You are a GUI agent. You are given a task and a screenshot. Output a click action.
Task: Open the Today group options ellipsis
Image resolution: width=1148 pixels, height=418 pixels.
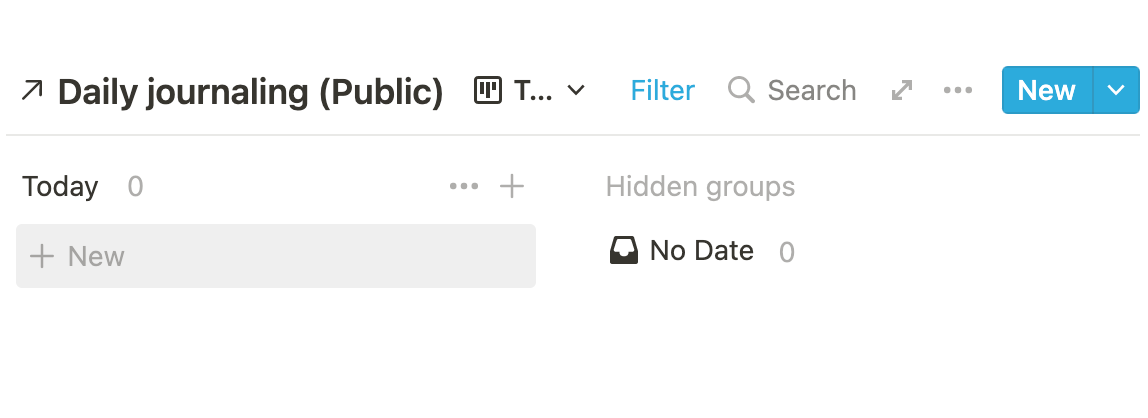pos(464,186)
